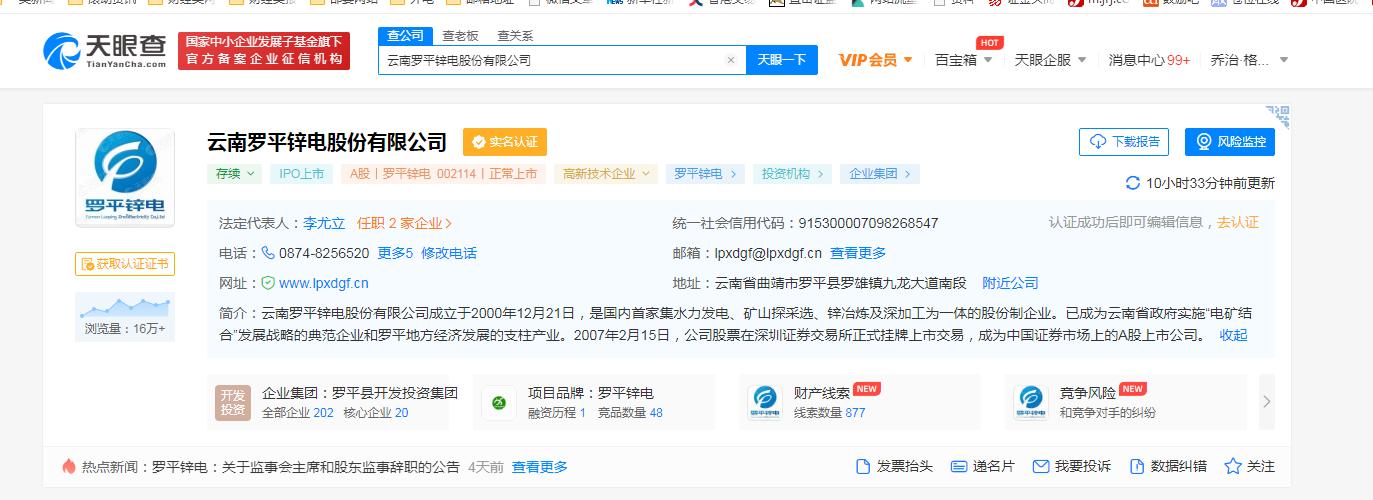Open 全部企业 202 link
Screen dimensions: 1373x500
tap(298, 412)
